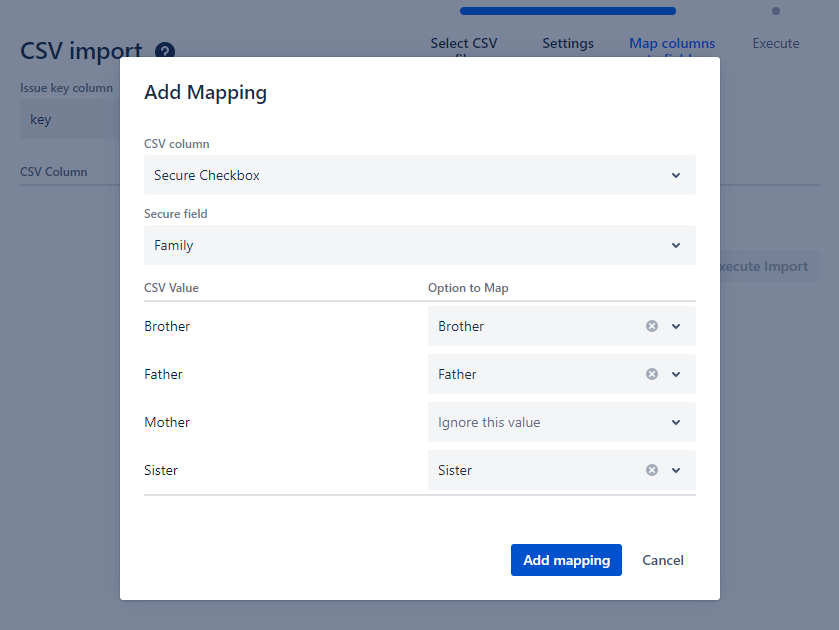Click the Execute Import button
The height and width of the screenshot is (630, 839).
click(x=768, y=266)
